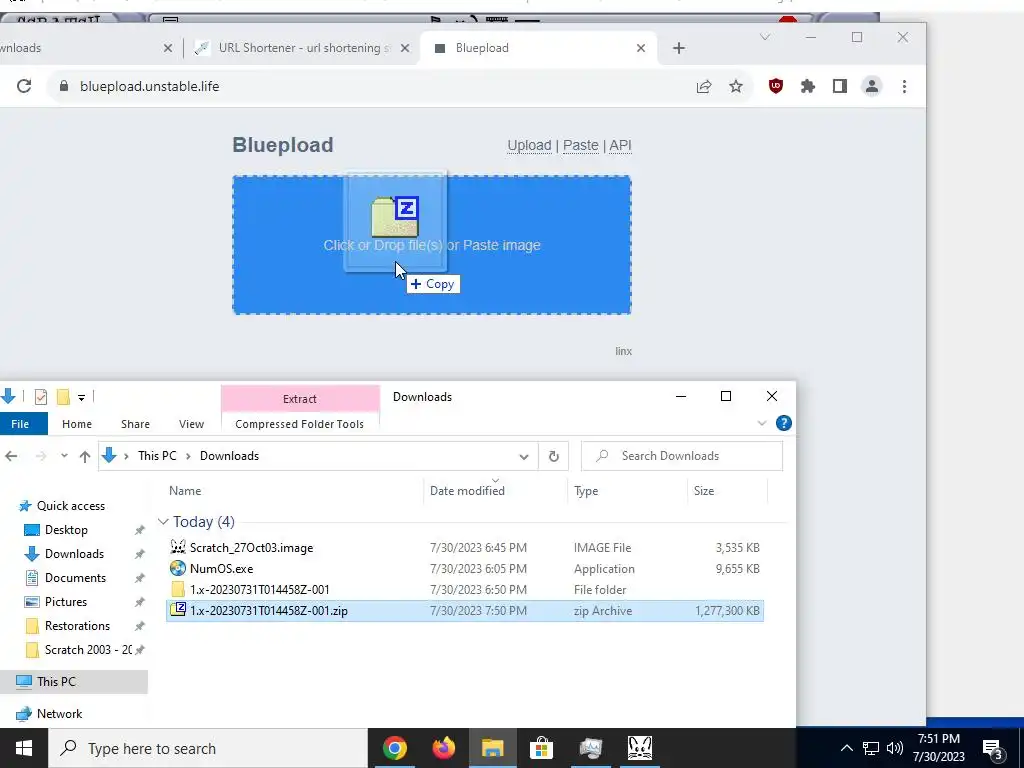Close the URL Shortener tab

(405, 48)
